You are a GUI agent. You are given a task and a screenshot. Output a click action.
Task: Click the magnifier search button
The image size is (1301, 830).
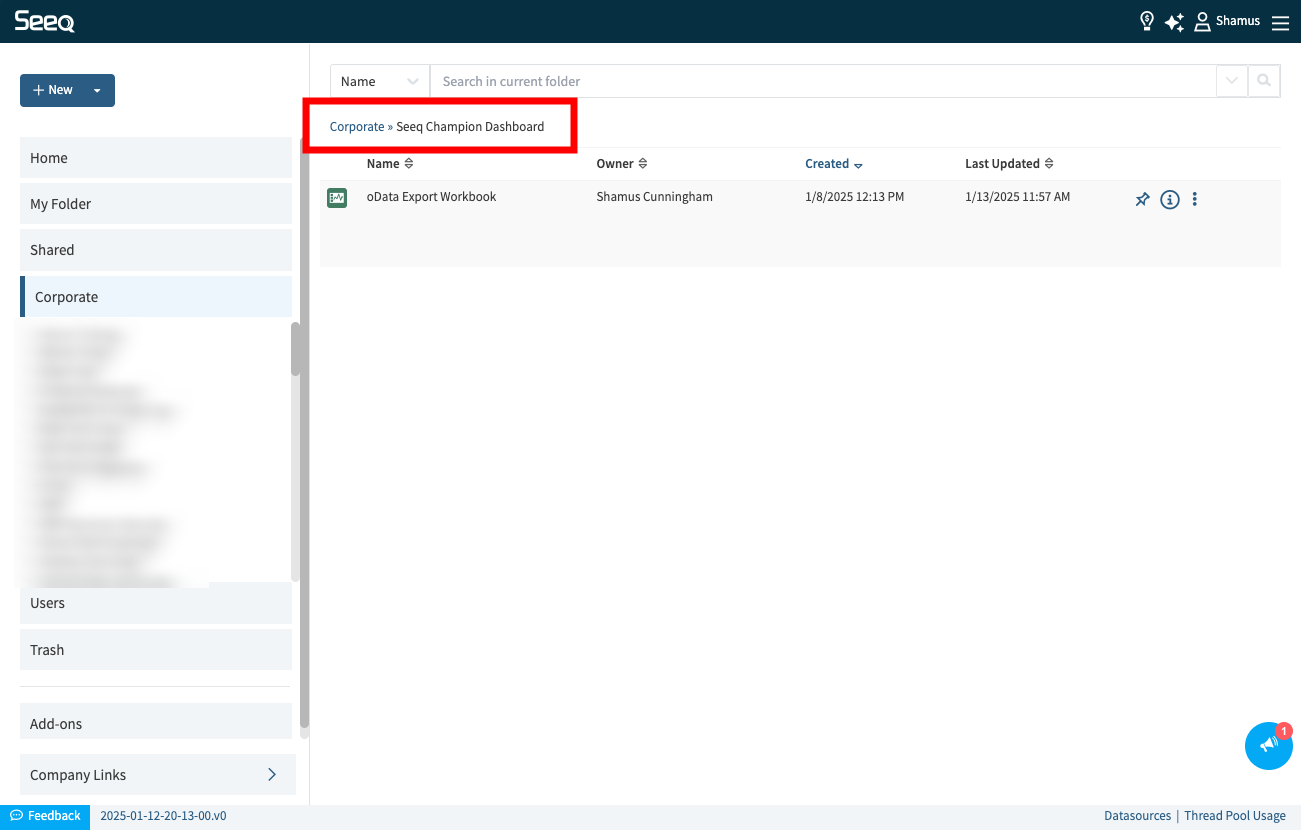click(1264, 81)
